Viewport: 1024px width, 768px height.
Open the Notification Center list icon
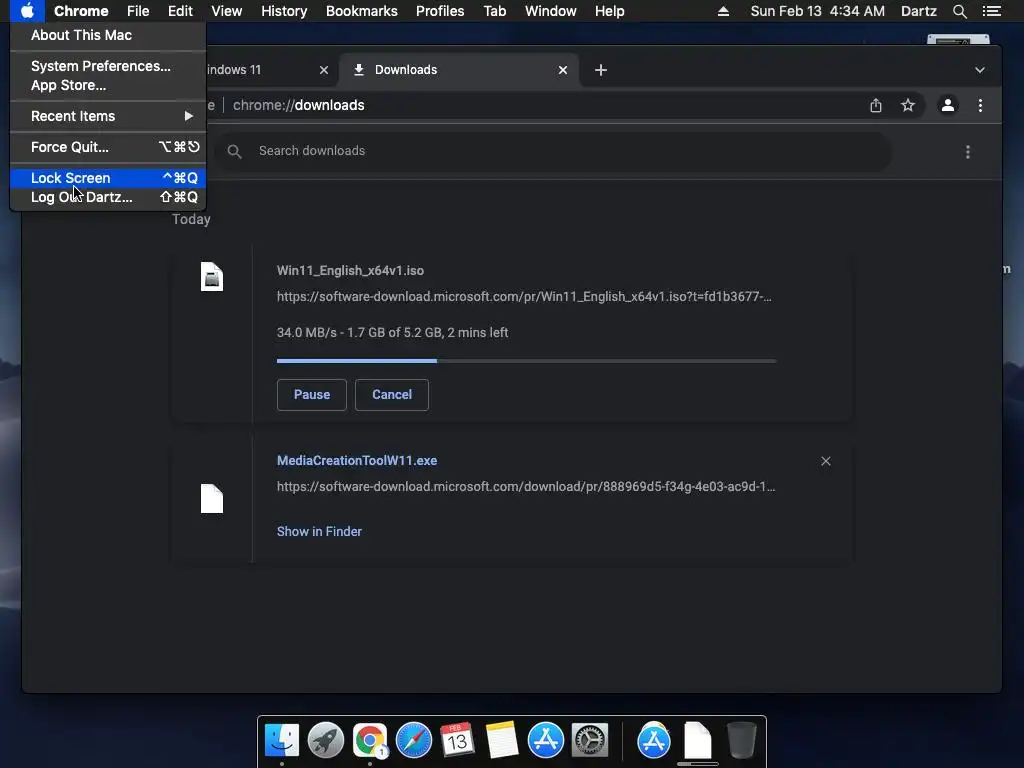coord(991,11)
